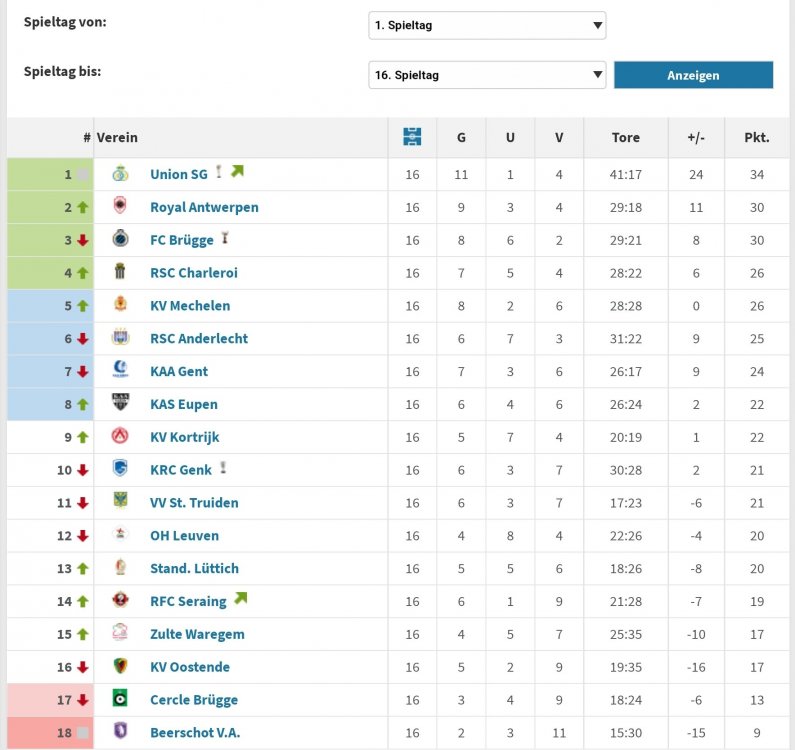
Task: Click the promoted arrow beside RFC Seraing
Action: pos(240,598)
